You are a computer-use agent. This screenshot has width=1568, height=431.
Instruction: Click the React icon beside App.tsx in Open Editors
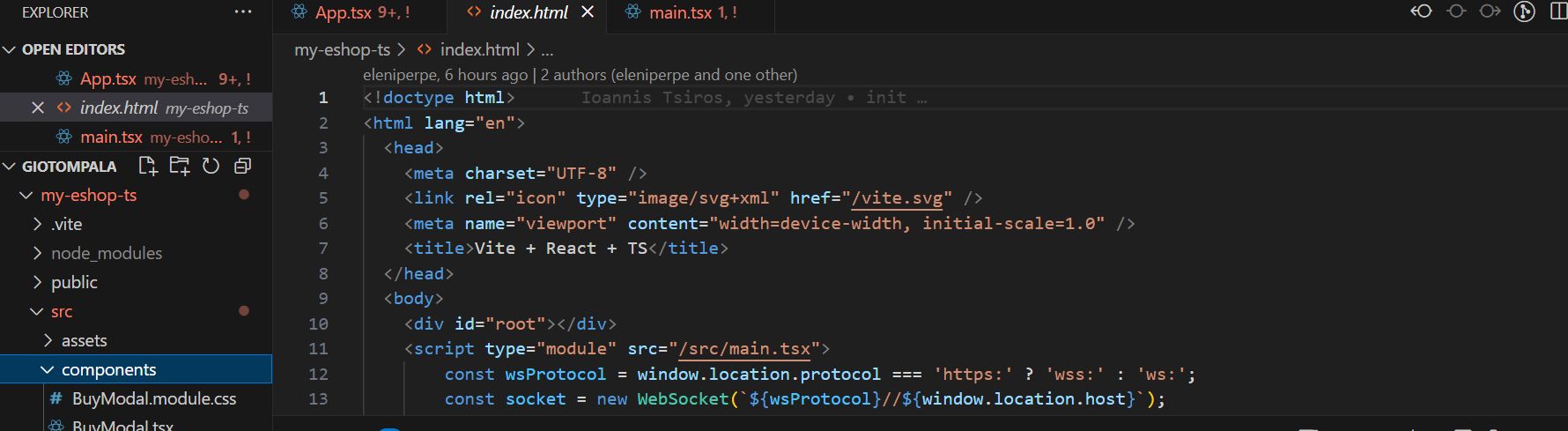tap(64, 78)
